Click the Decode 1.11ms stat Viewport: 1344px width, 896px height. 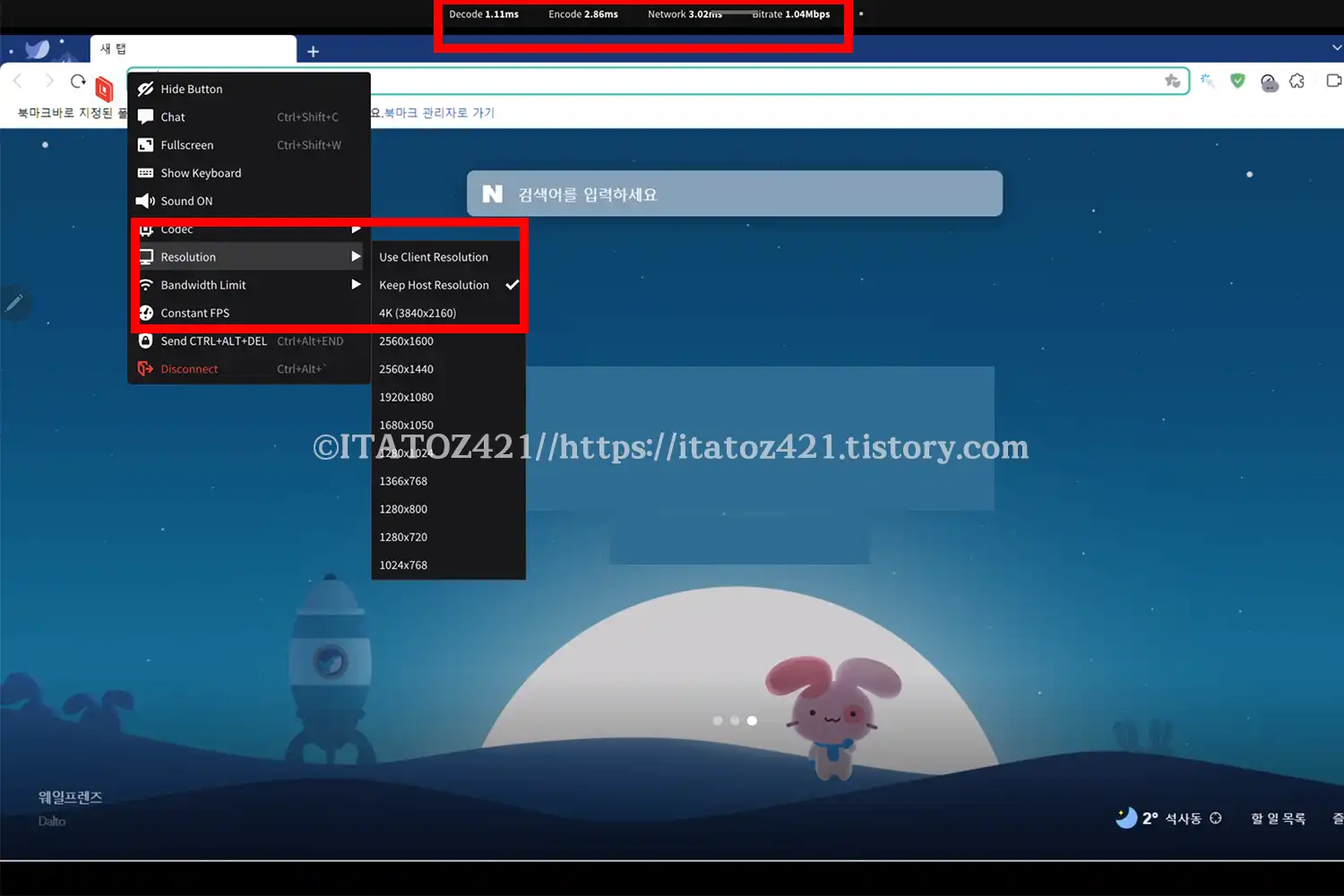(484, 14)
